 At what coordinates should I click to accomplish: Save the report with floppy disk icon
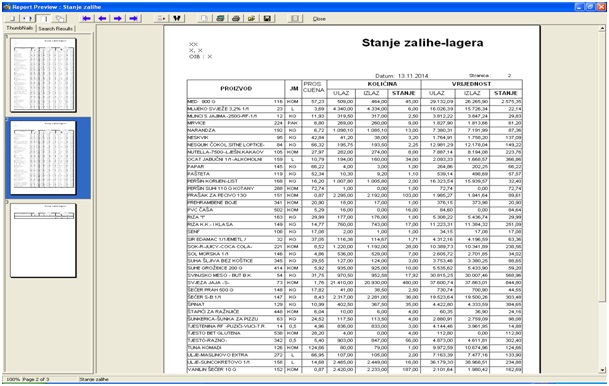pyautogui.click(x=267, y=18)
